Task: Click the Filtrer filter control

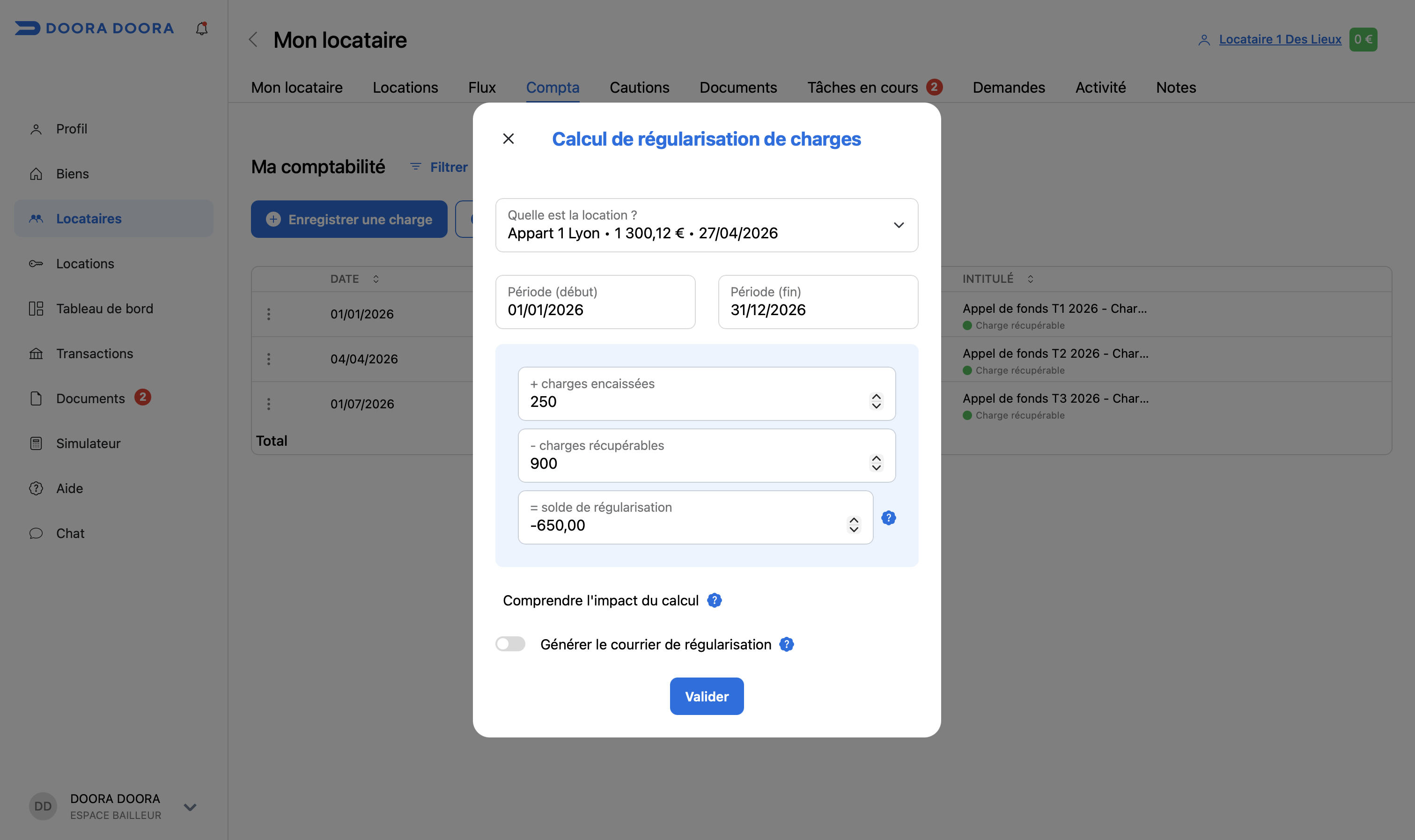Action: [439, 168]
